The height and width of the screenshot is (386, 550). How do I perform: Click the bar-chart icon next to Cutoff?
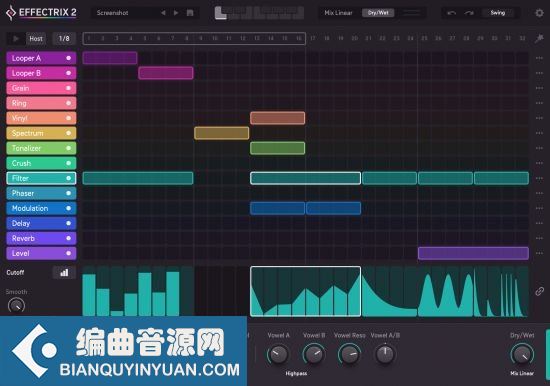pos(64,273)
